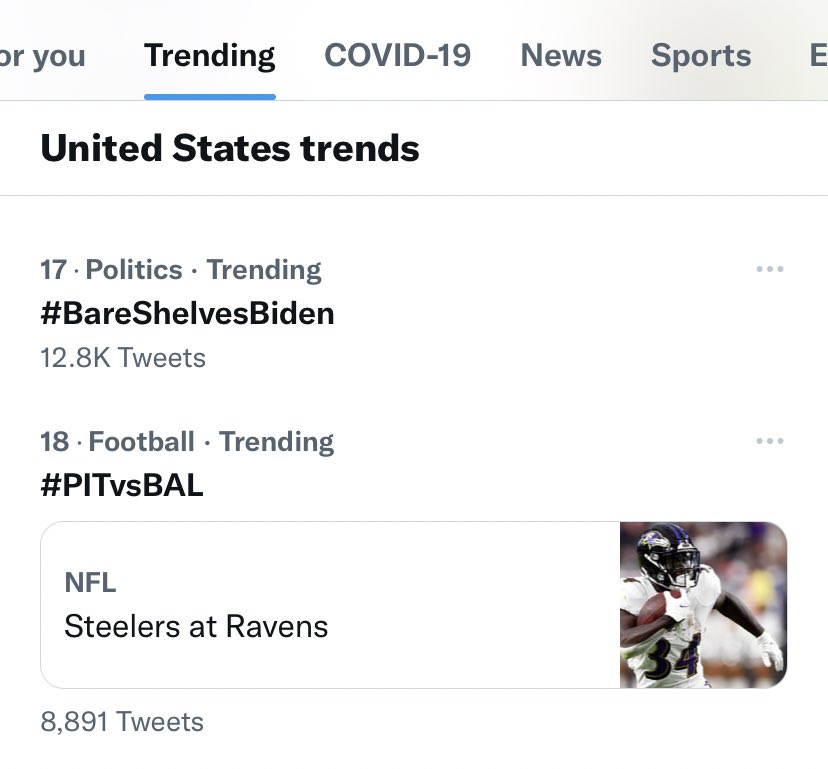The width and height of the screenshot is (828, 769).
Task: Click the 8,891 Tweets count
Action: [x=121, y=722]
